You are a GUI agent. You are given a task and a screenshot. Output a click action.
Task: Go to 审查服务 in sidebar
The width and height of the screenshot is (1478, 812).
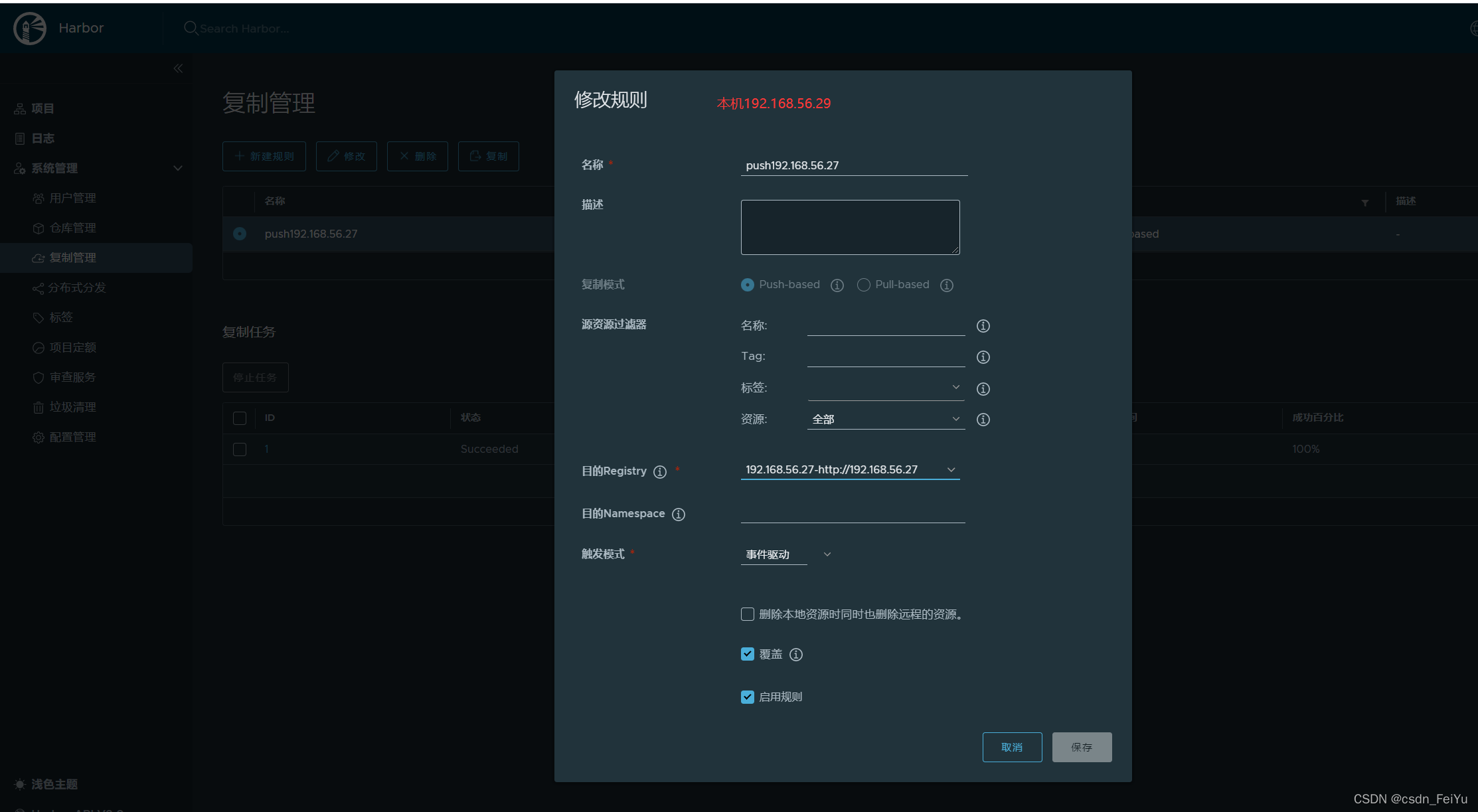click(x=72, y=377)
